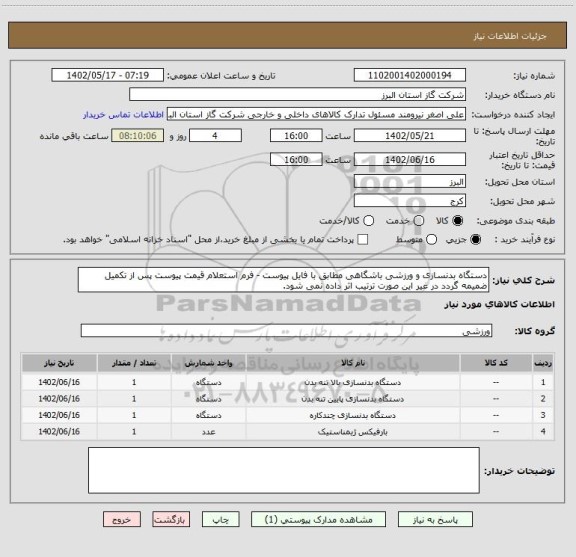
Task: Choose the جزیی purchase type radio
Action: point(476,240)
